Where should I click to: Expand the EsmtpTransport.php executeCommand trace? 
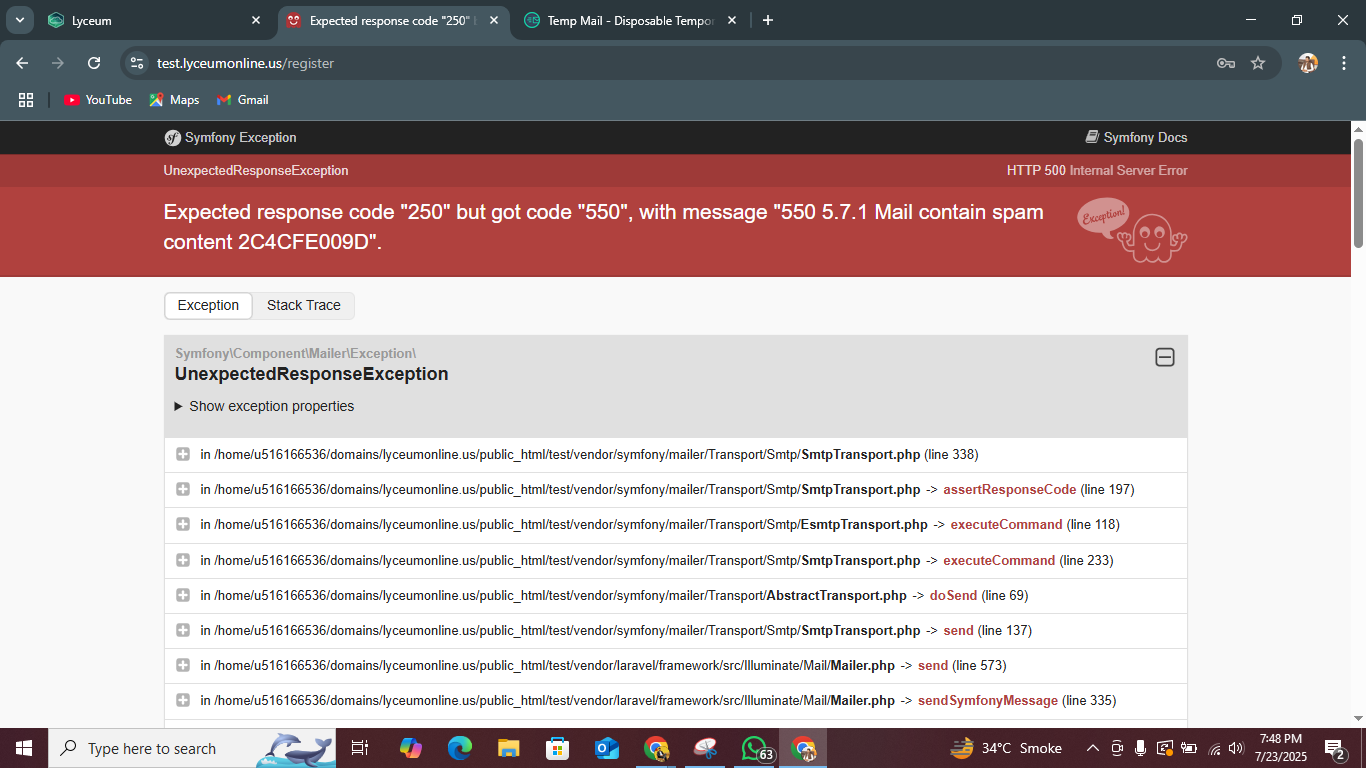tap(183, 525)
